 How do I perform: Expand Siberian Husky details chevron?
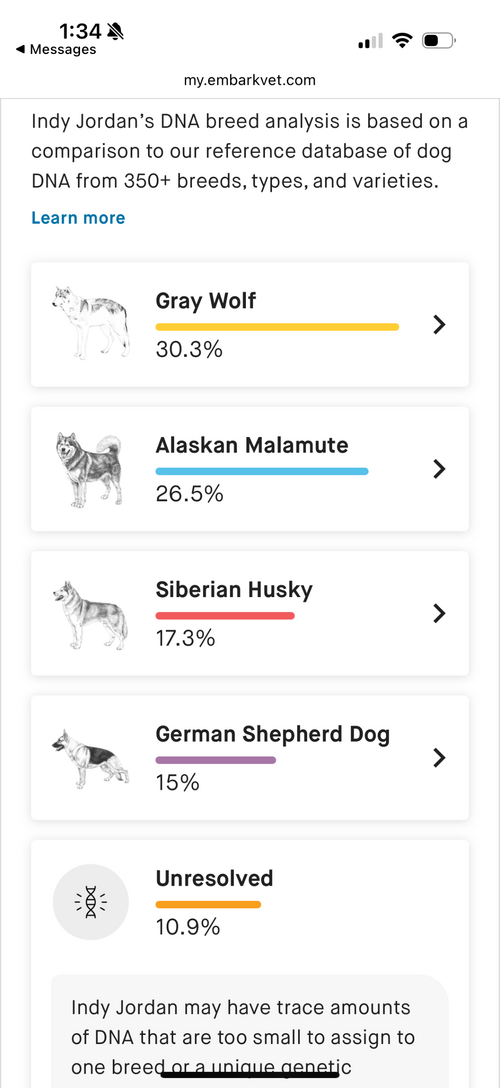tap(438, 613)
